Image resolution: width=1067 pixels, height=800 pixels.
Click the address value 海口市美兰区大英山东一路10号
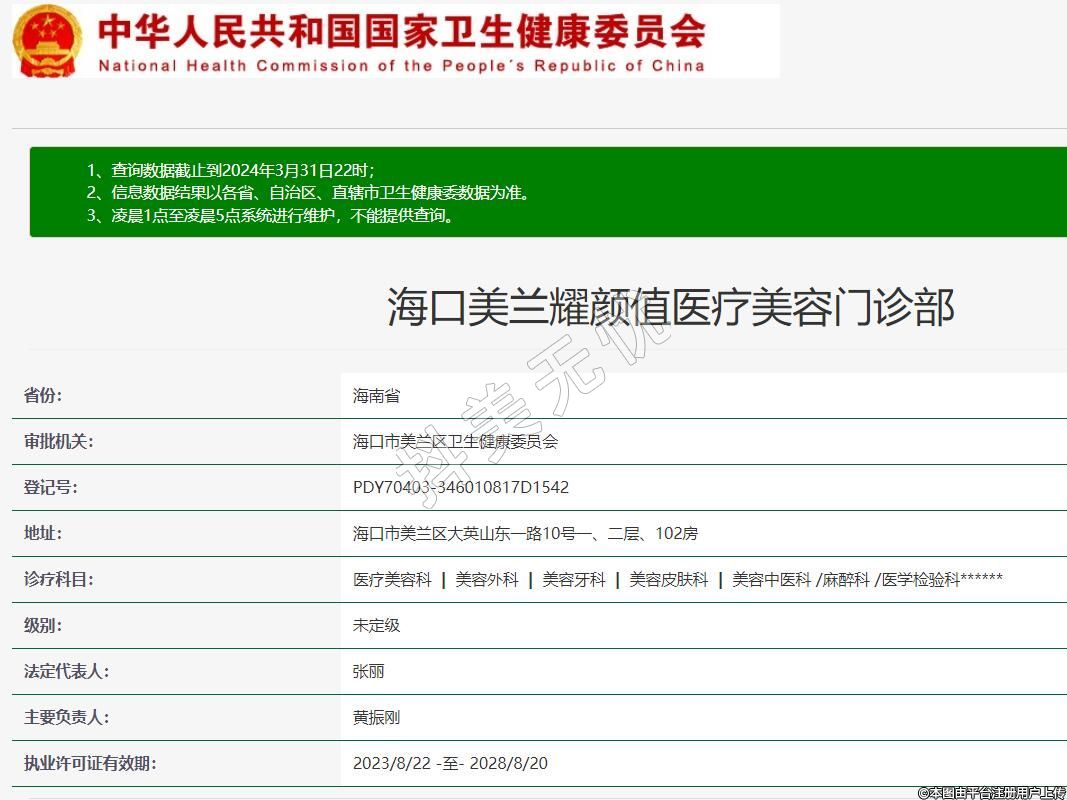[525, 534]
